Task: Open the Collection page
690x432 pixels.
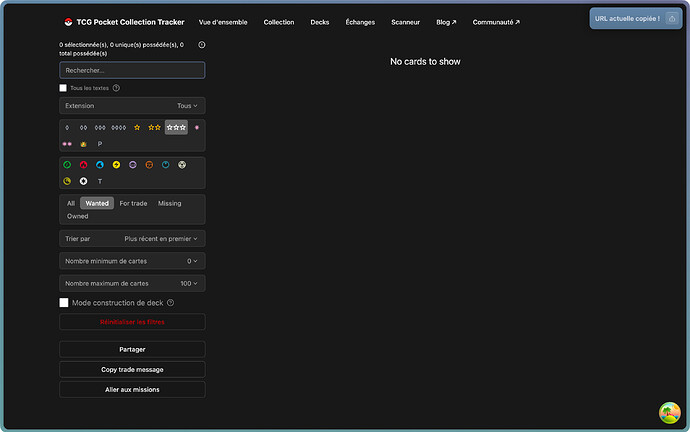Action: (x=279, y=22)
